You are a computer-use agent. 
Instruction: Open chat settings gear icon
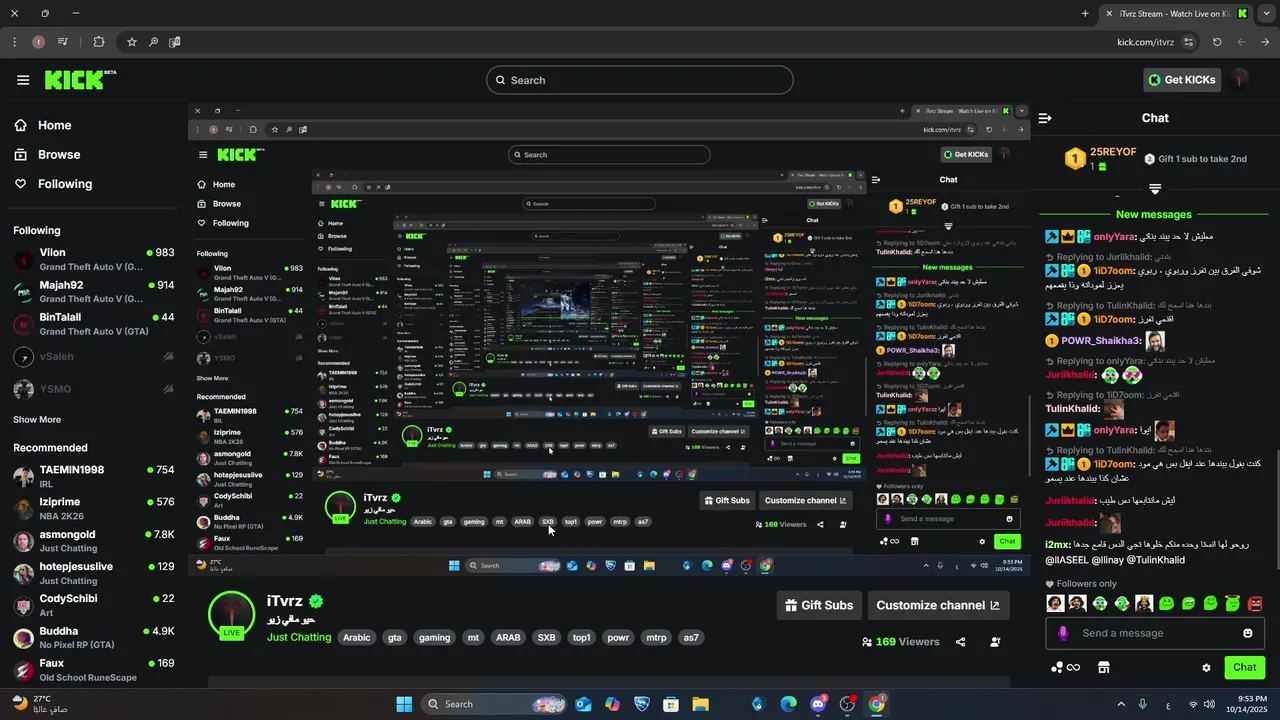pos(1206,667)
